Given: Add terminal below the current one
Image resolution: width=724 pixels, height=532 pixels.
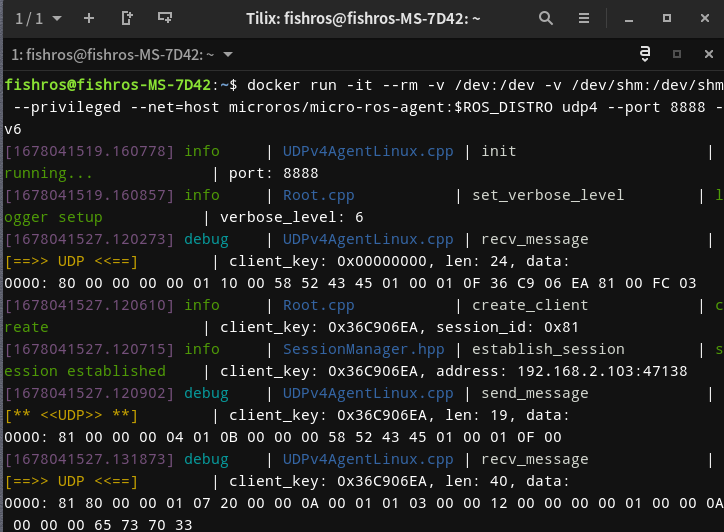Looking at the screenshot, I should pos(165,18).
